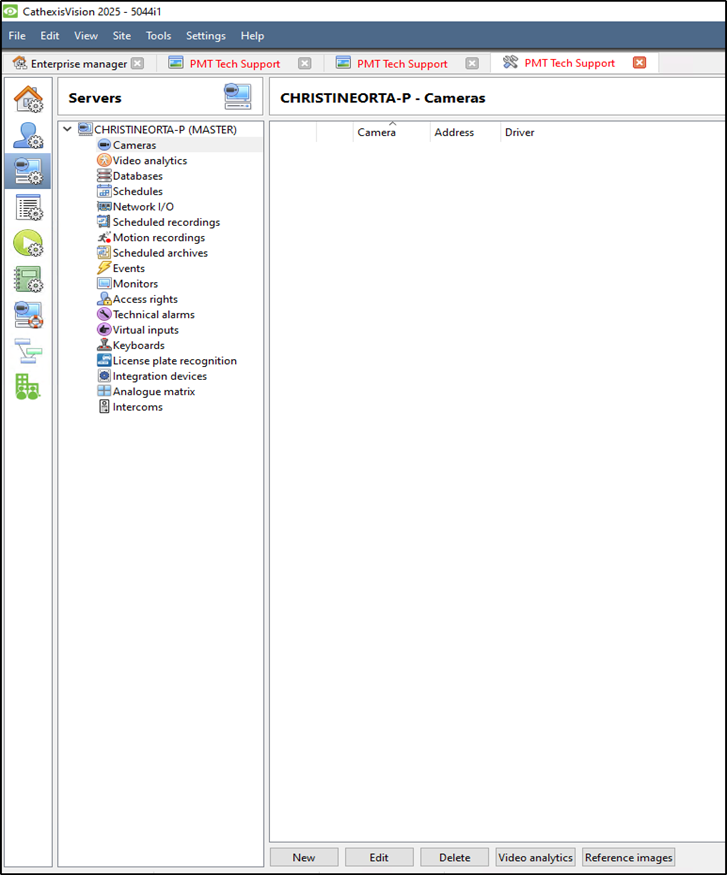Click the Keyboards joystick icon
The width and height of the screenshot is (727, 875).
[104, 345]
